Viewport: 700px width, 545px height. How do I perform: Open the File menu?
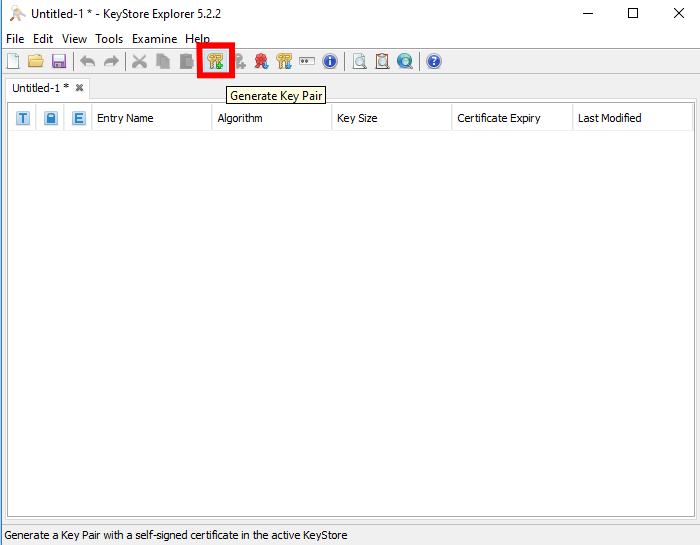[15, 39]
